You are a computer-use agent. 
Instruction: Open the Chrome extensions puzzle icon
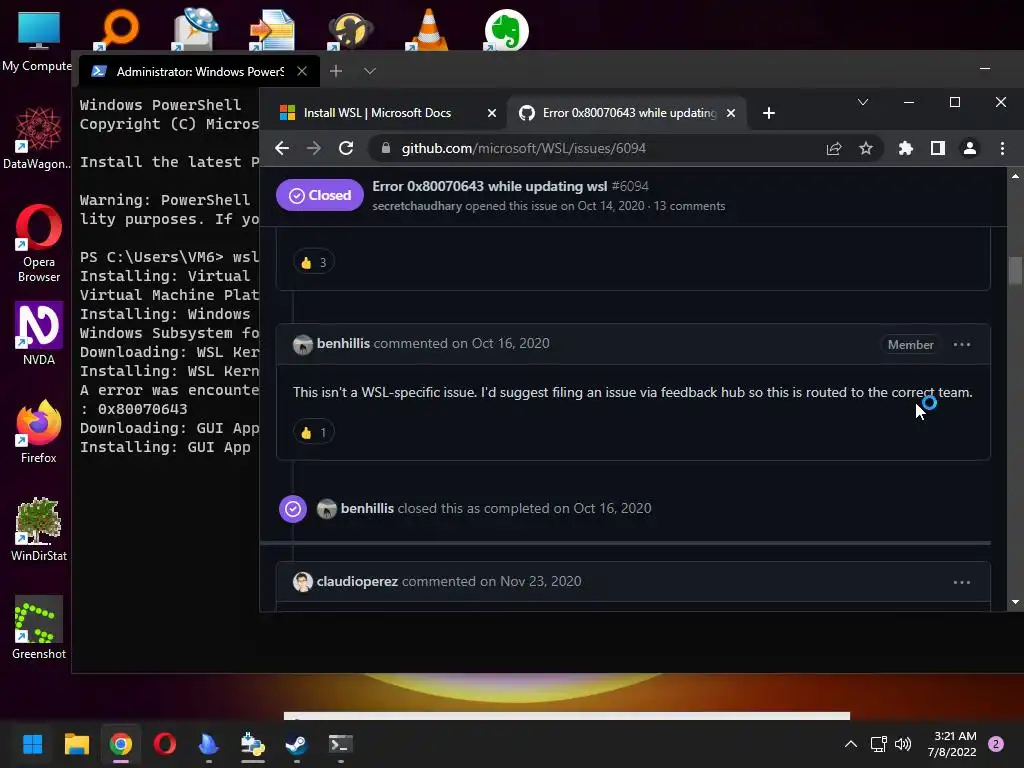(x=905, y=149)
